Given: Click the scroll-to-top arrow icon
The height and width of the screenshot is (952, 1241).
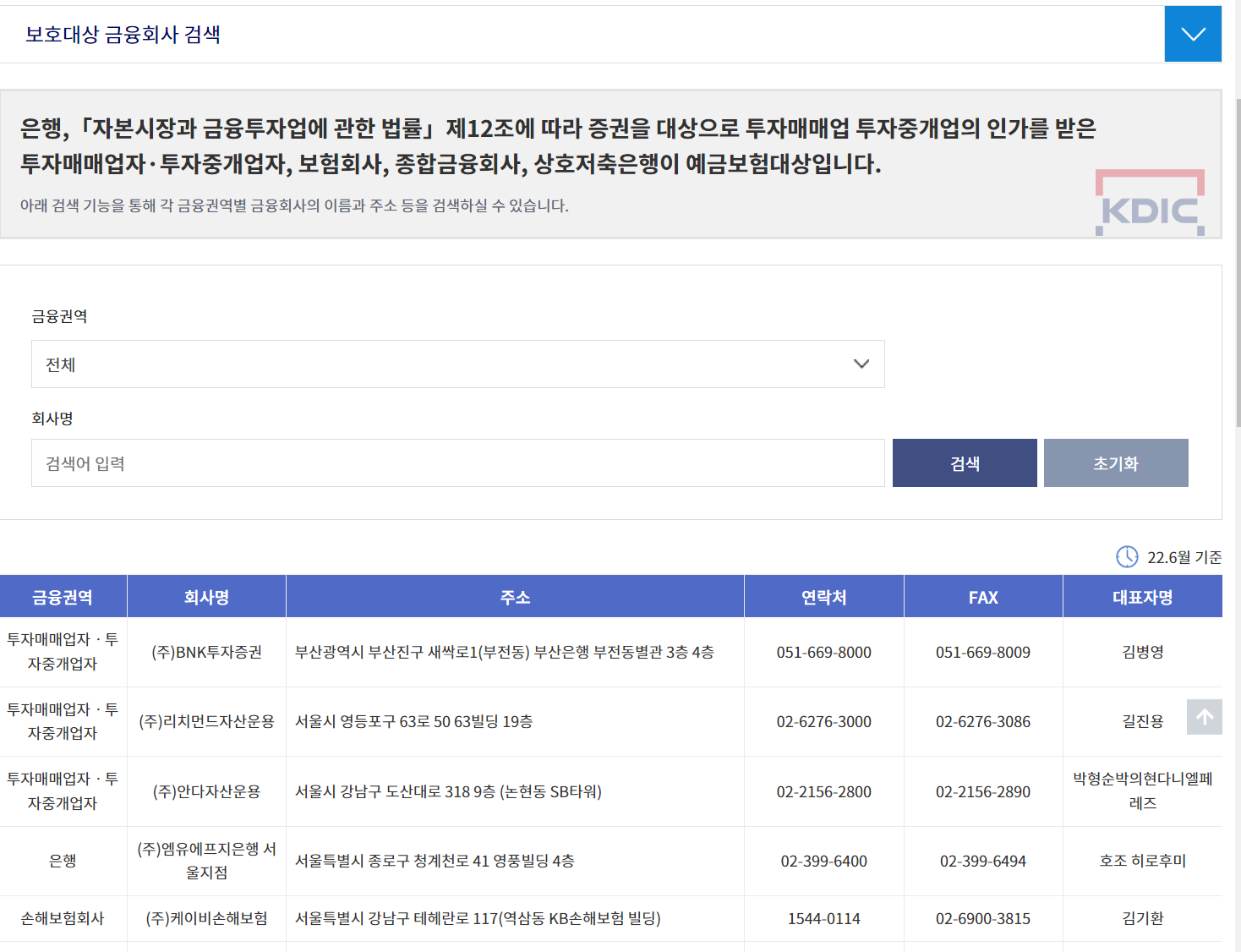Looking at the screenshot, I should click(x=1205, y=717).
